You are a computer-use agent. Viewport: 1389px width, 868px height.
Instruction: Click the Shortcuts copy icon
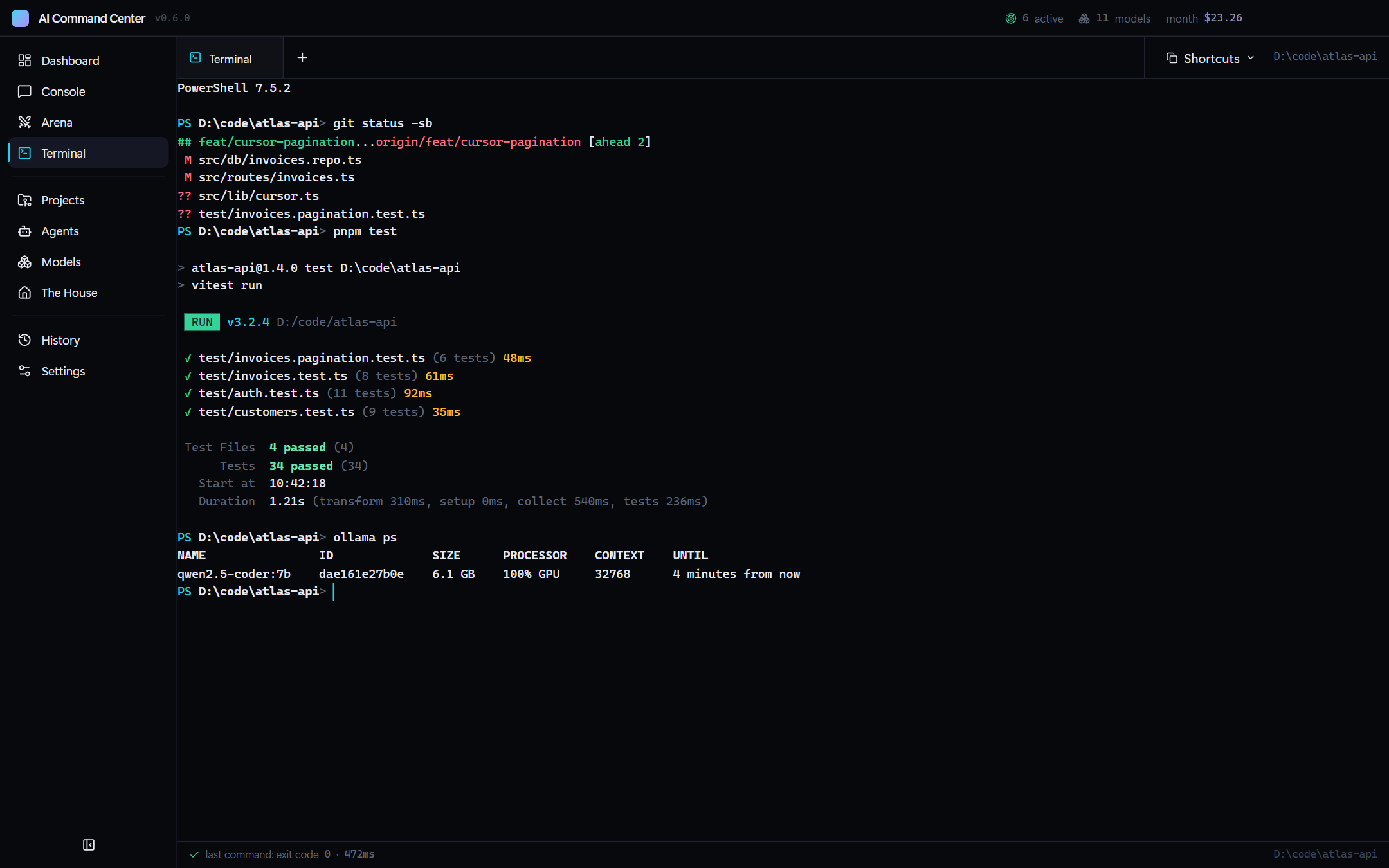click(x=1172, y=59)
